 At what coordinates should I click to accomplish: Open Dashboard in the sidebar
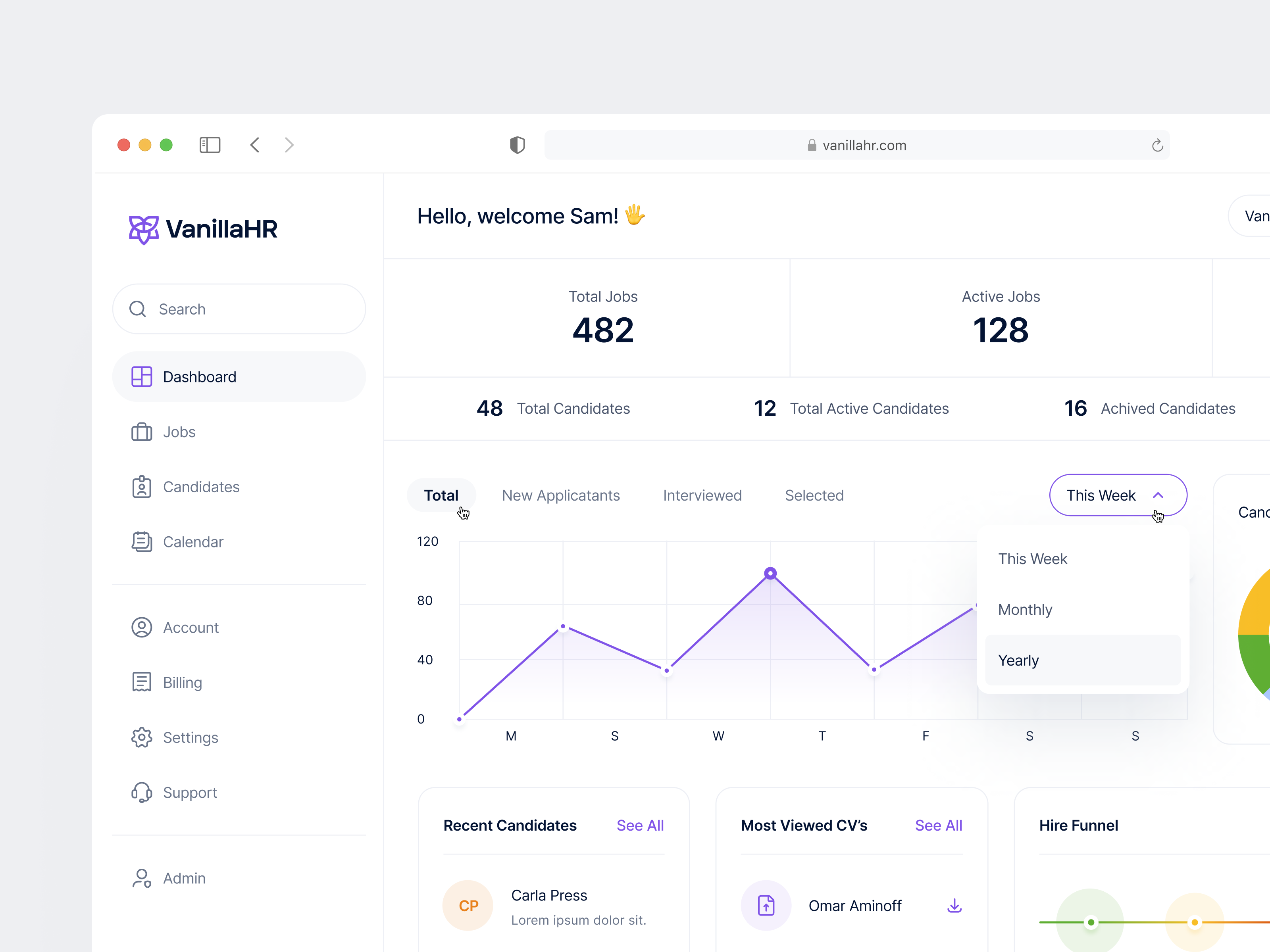click(x=239, y=376)
